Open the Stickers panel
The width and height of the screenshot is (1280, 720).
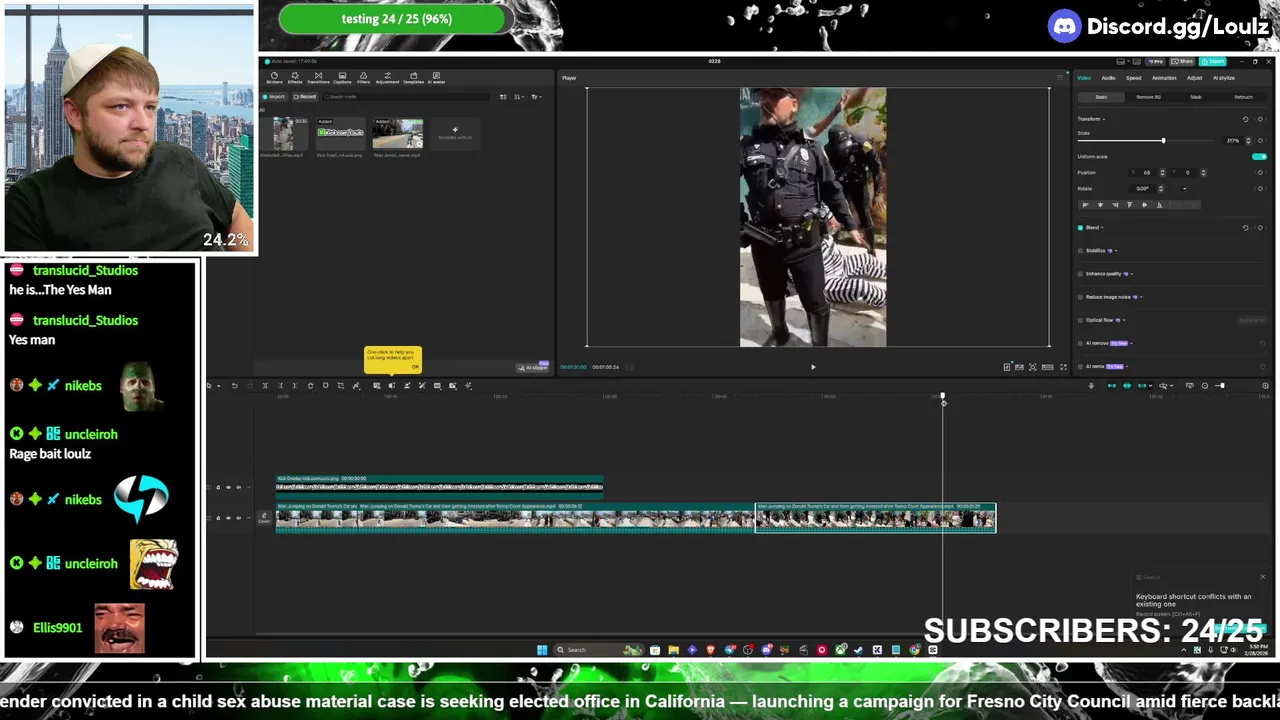[x=274, y=77]
